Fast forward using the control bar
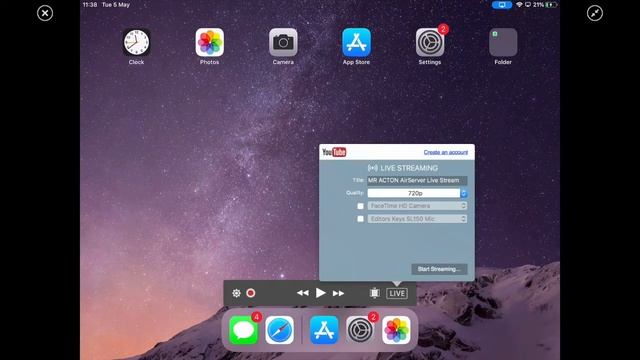 pos(338,293)
